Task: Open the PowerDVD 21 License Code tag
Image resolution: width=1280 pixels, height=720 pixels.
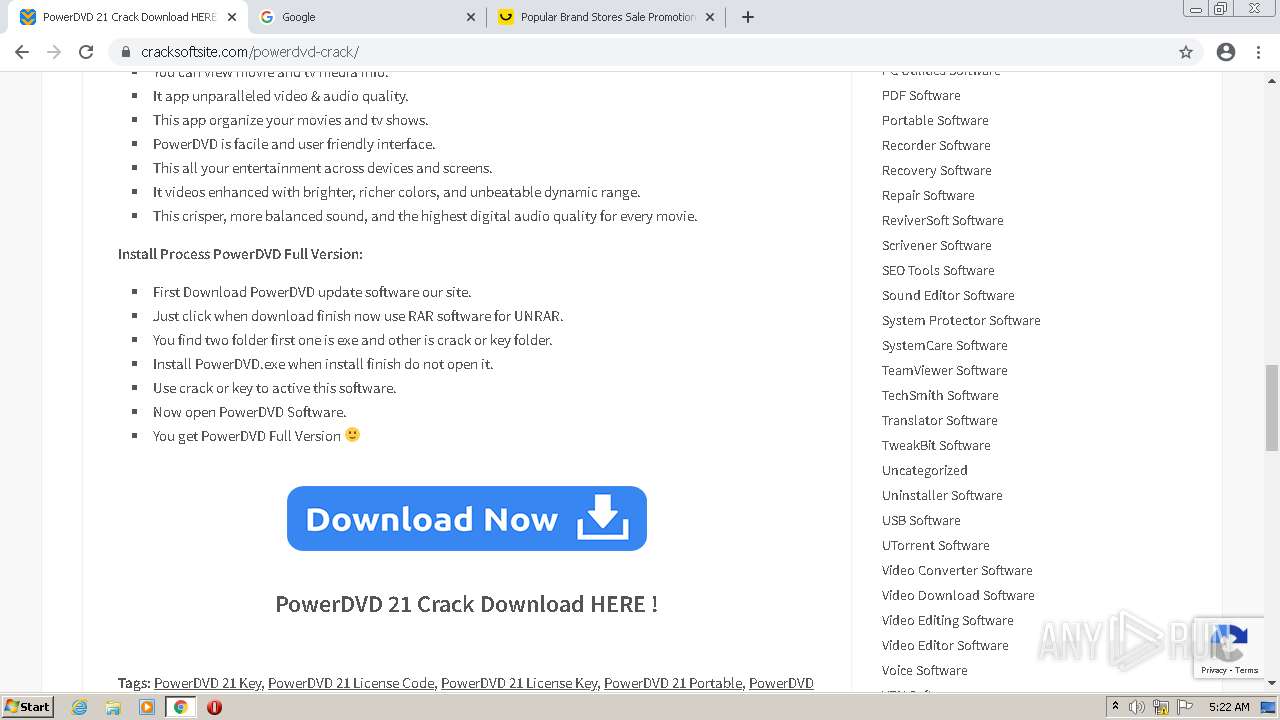Action: [x=351, y=683]
